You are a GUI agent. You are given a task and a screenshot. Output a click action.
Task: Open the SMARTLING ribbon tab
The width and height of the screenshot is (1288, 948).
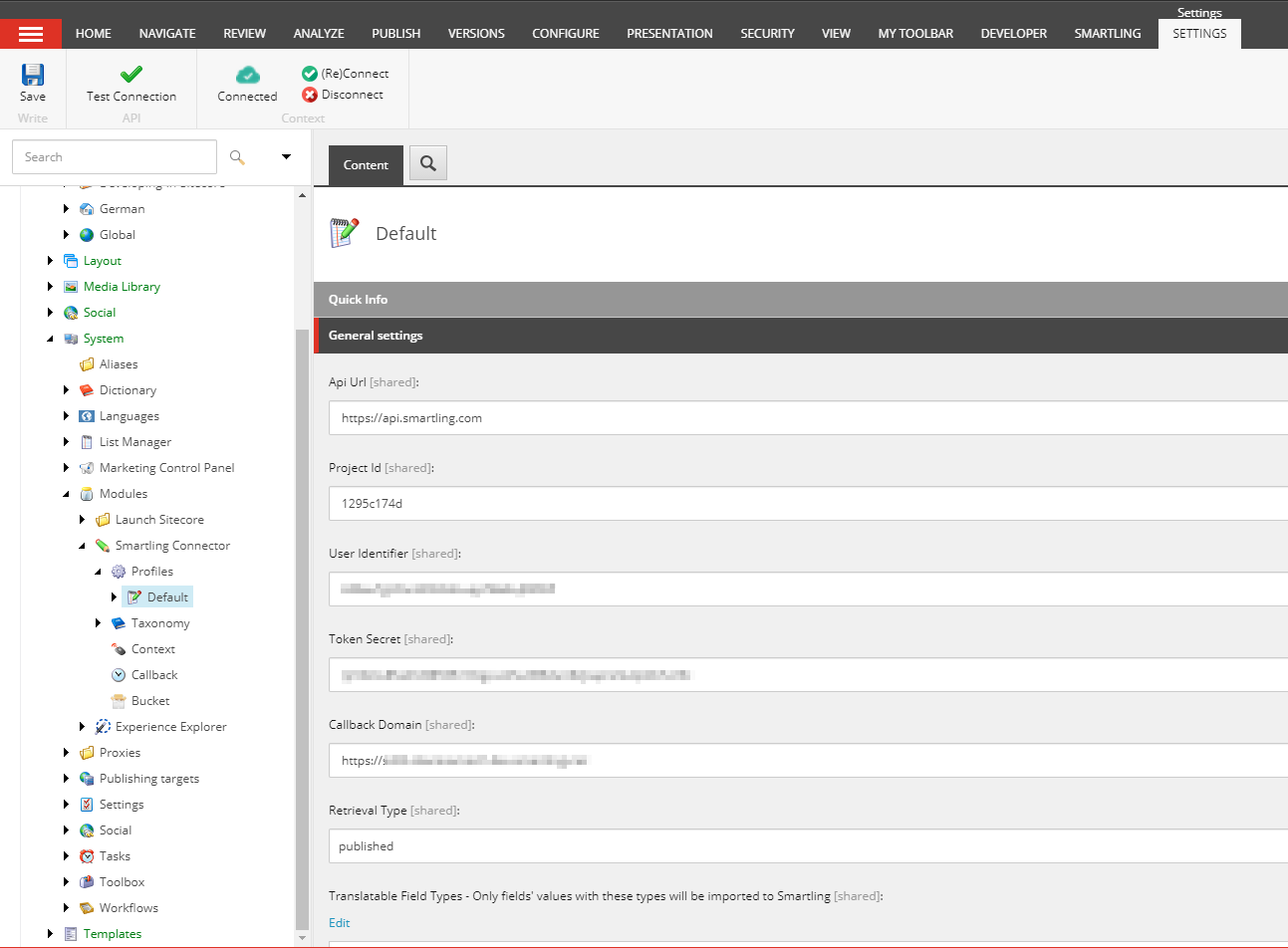[x=1108, y=34]
